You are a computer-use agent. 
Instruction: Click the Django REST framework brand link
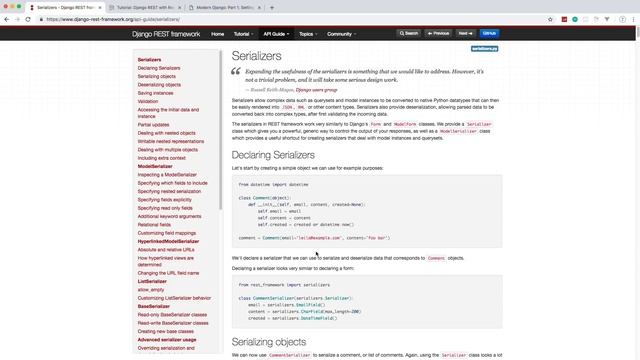click(166, 34)
